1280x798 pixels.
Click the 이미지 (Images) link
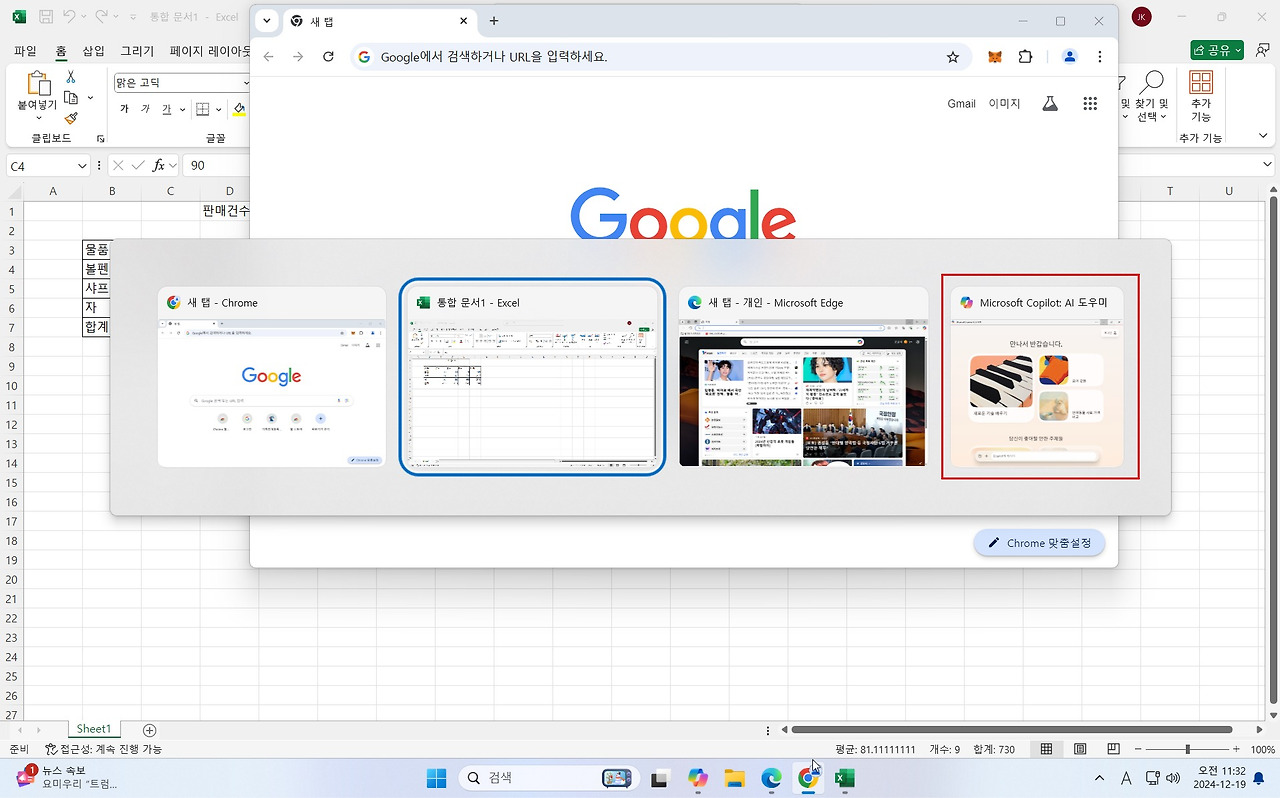(1004, 103)
